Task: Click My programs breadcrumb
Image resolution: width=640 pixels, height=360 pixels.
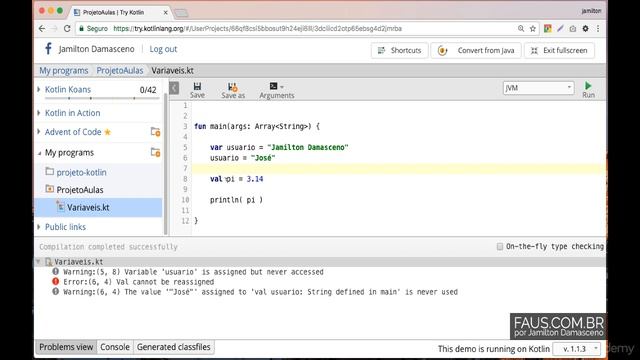Action: coord(64,70)
